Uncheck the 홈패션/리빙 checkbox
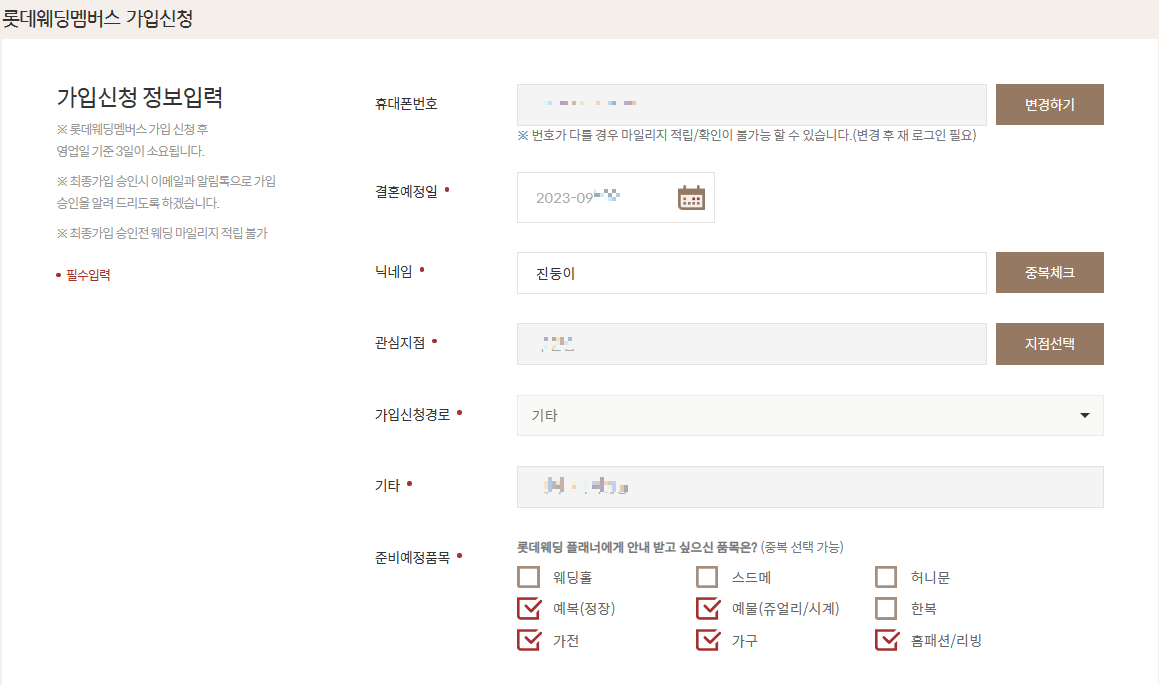Image resolution: width=1159 pixels, height=685 pixels. [x=886, y=640]
